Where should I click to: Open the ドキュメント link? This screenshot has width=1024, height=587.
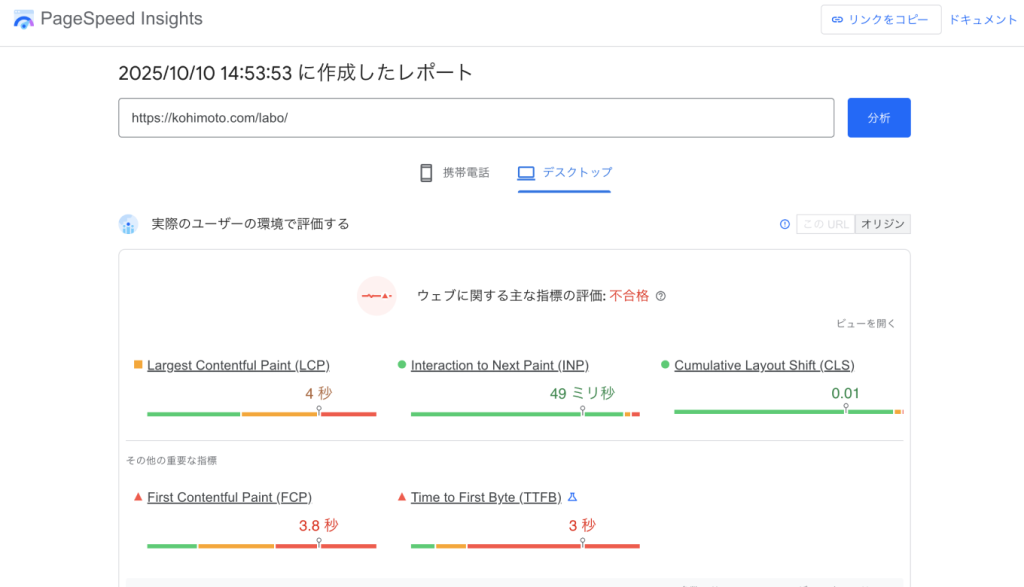click(x=984, y=18)
